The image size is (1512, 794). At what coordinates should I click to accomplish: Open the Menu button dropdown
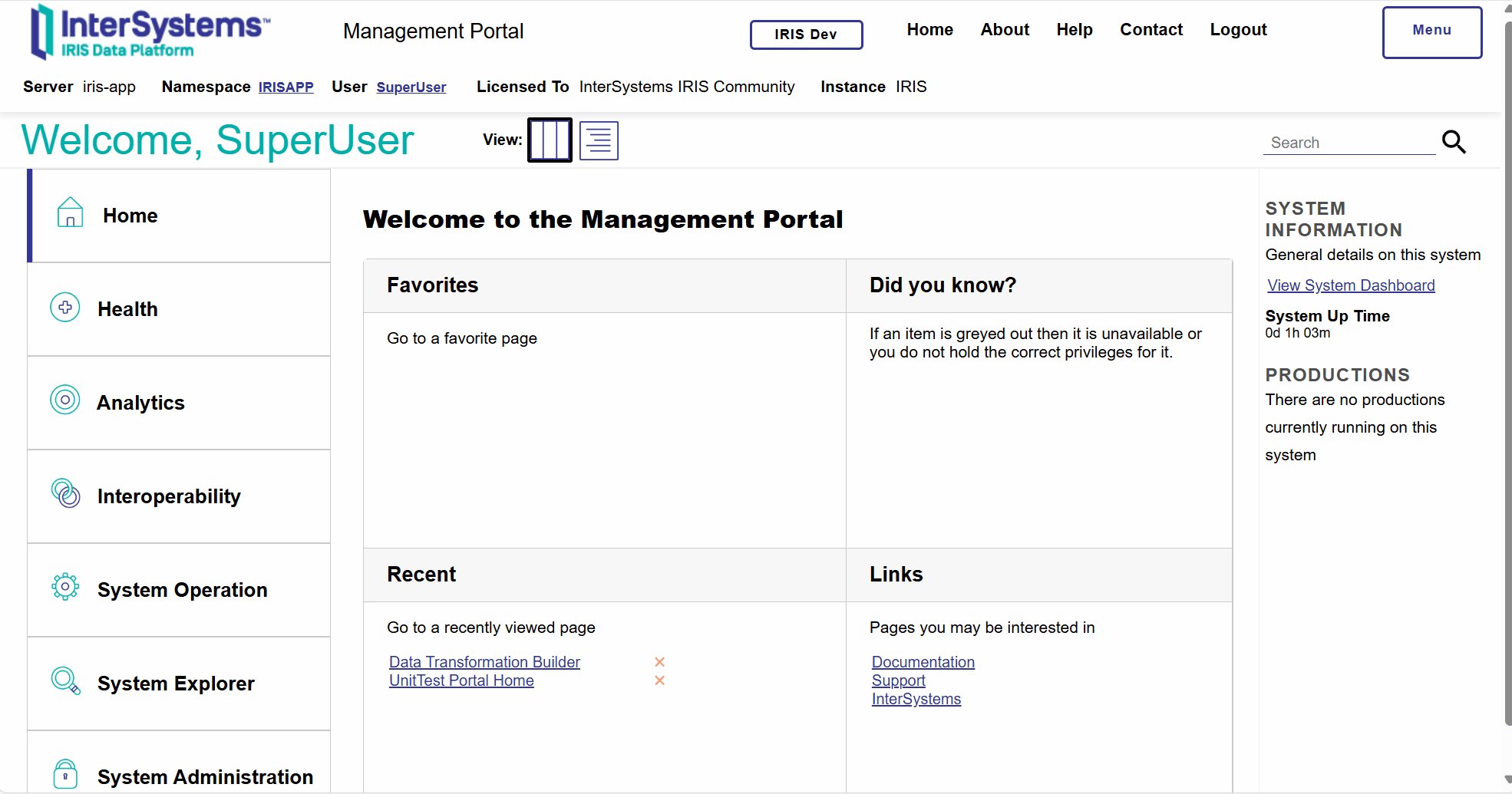(1431, 32)
